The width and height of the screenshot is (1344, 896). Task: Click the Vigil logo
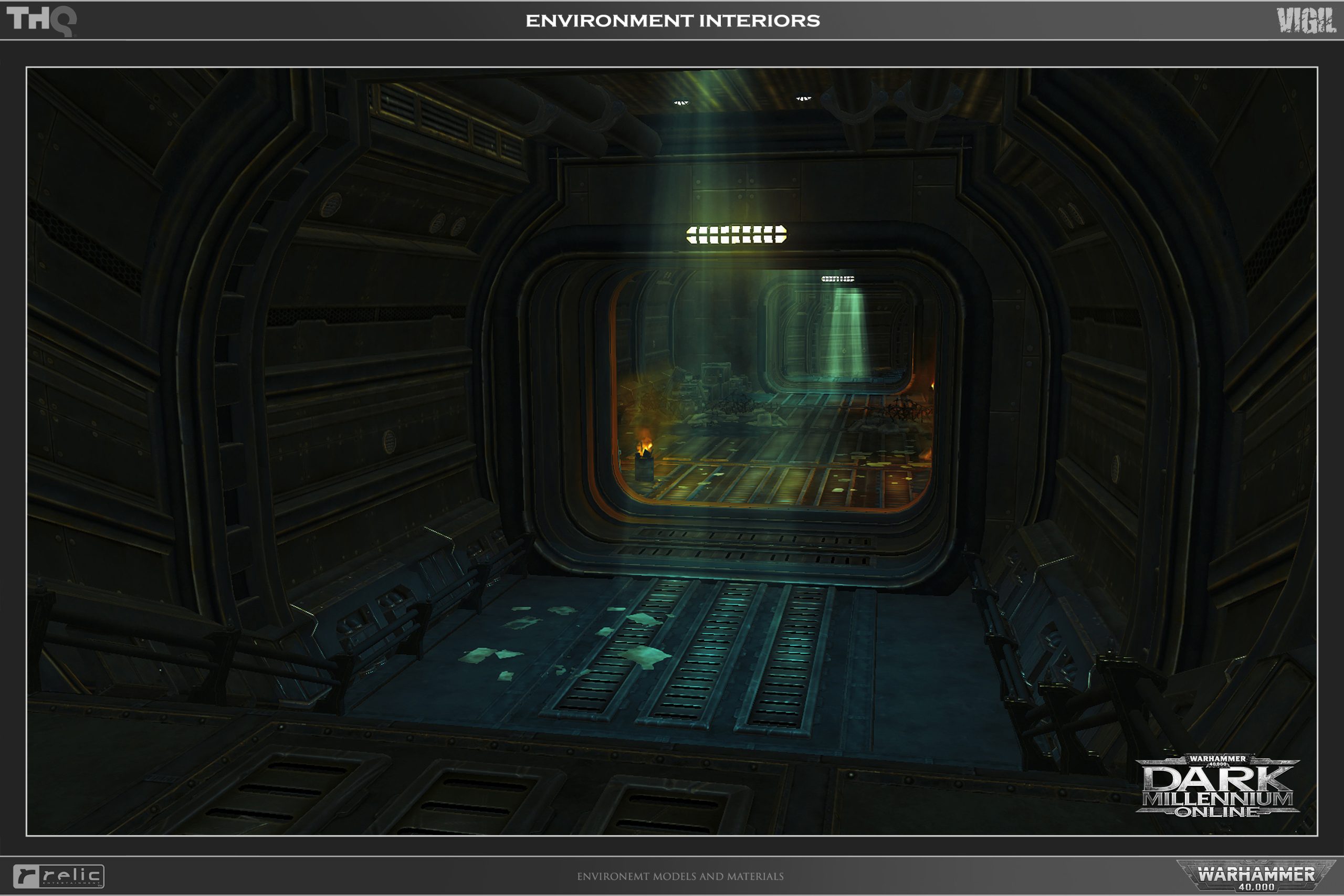pos(1306,20)
